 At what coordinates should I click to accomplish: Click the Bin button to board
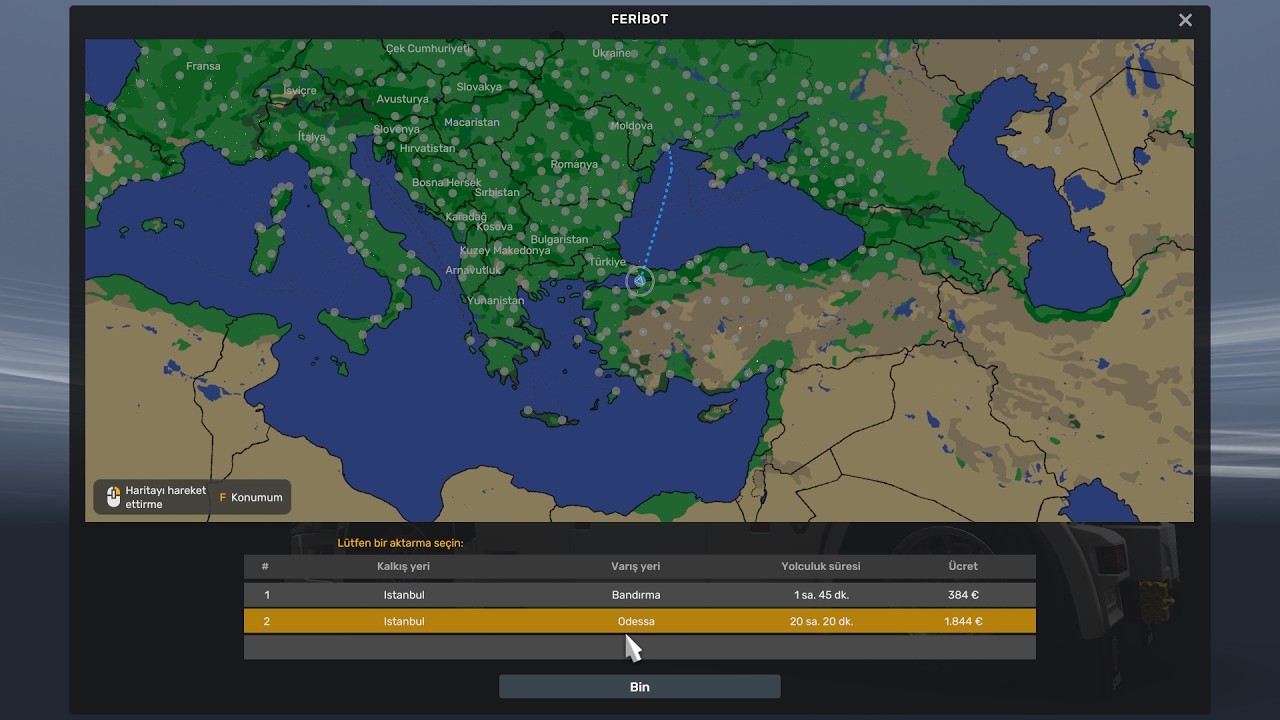point(640,687)
